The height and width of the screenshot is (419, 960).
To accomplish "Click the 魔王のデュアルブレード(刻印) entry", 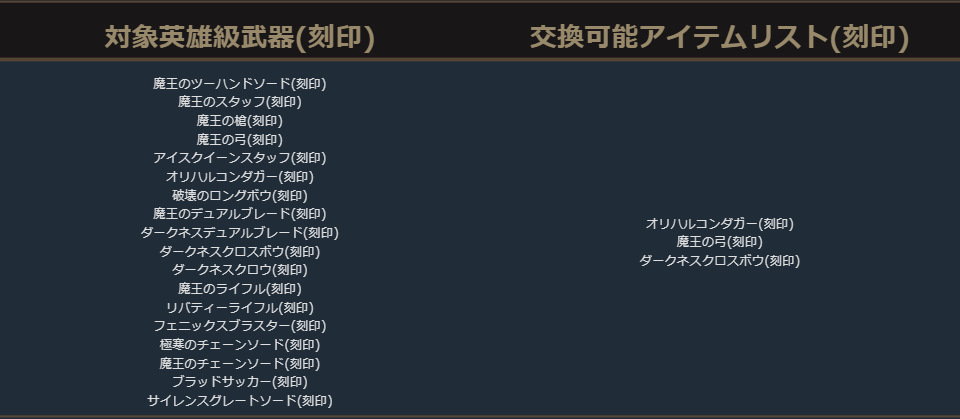I will tap(240, 213).
